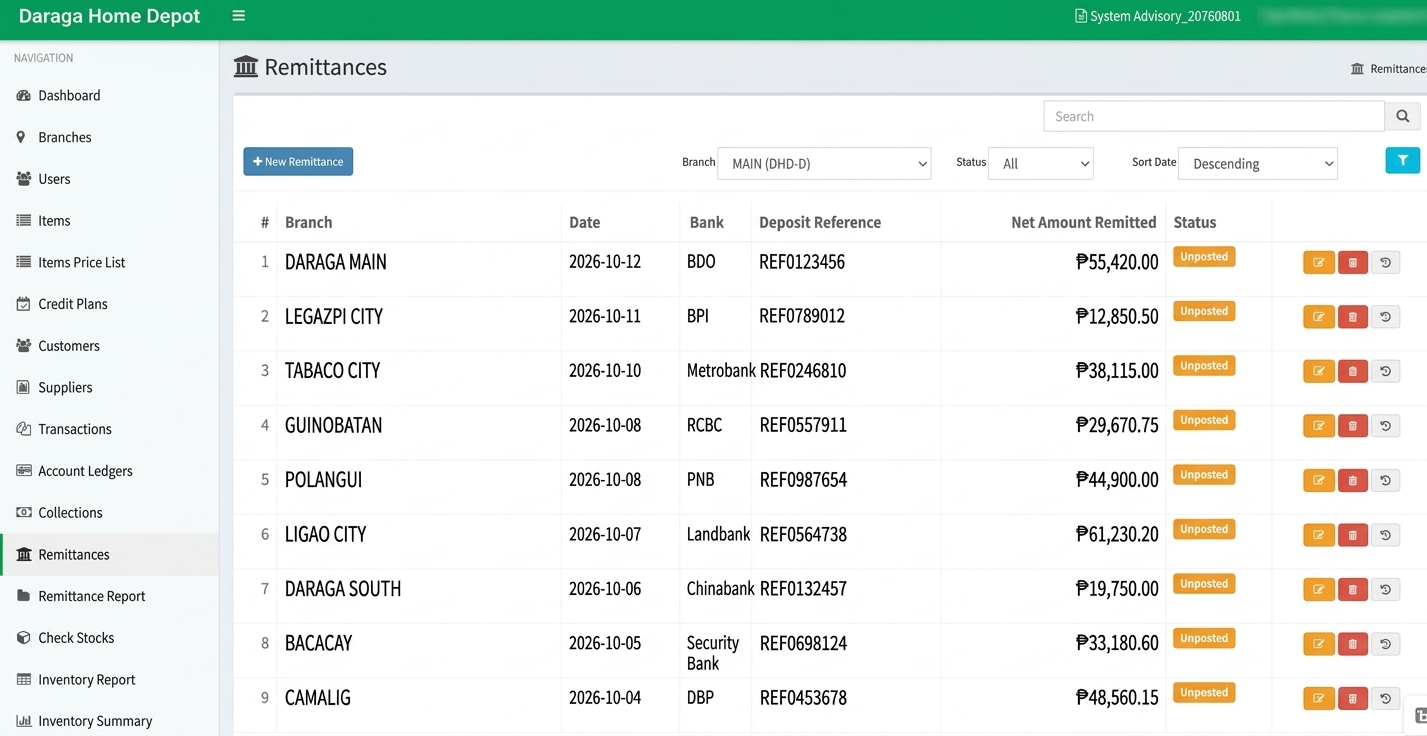Open the System Advisory_20760801 link
The width and height of the screenshot is (1427, 736).
(1157, 16)
